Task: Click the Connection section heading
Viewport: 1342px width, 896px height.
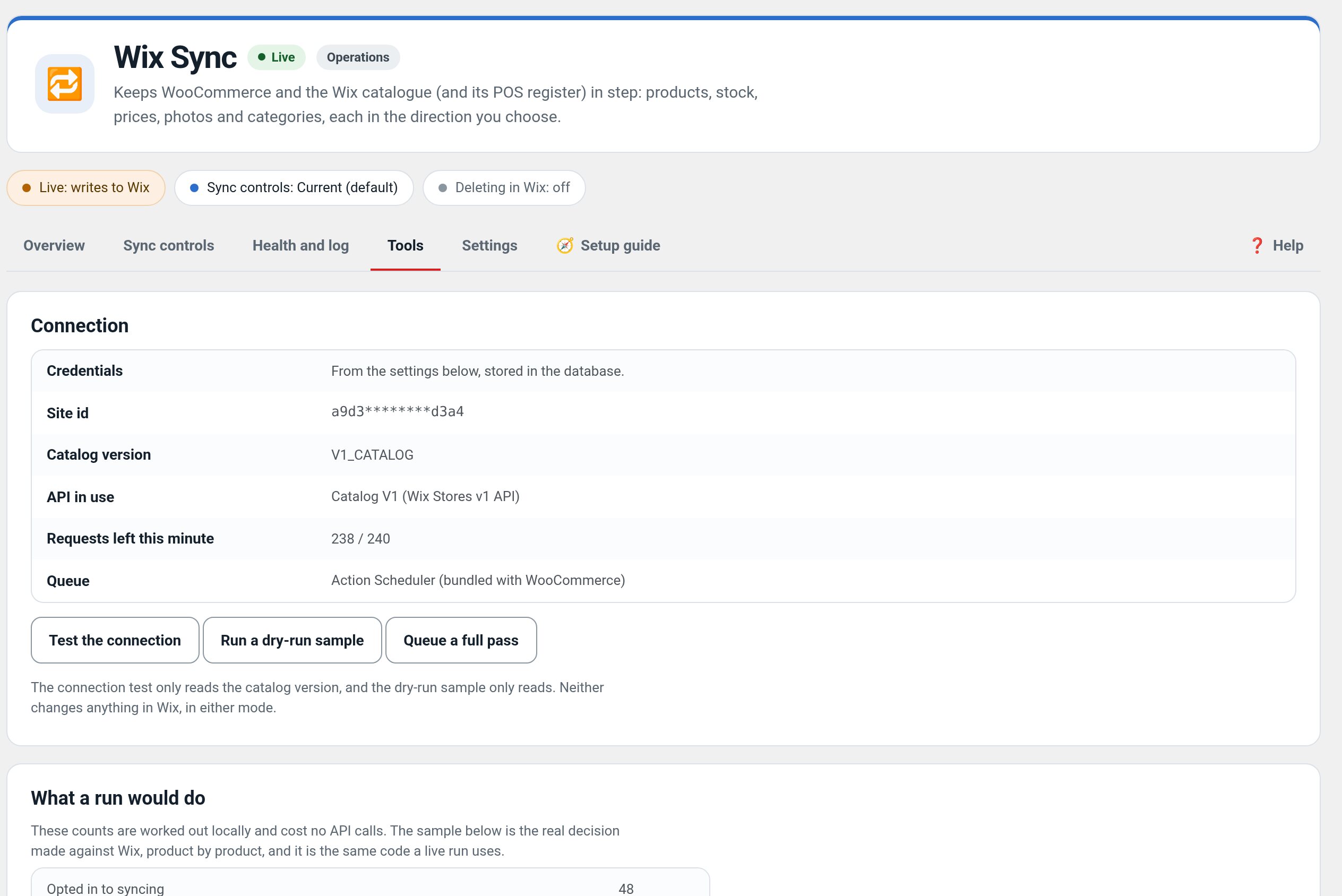Action: point(80,326)
